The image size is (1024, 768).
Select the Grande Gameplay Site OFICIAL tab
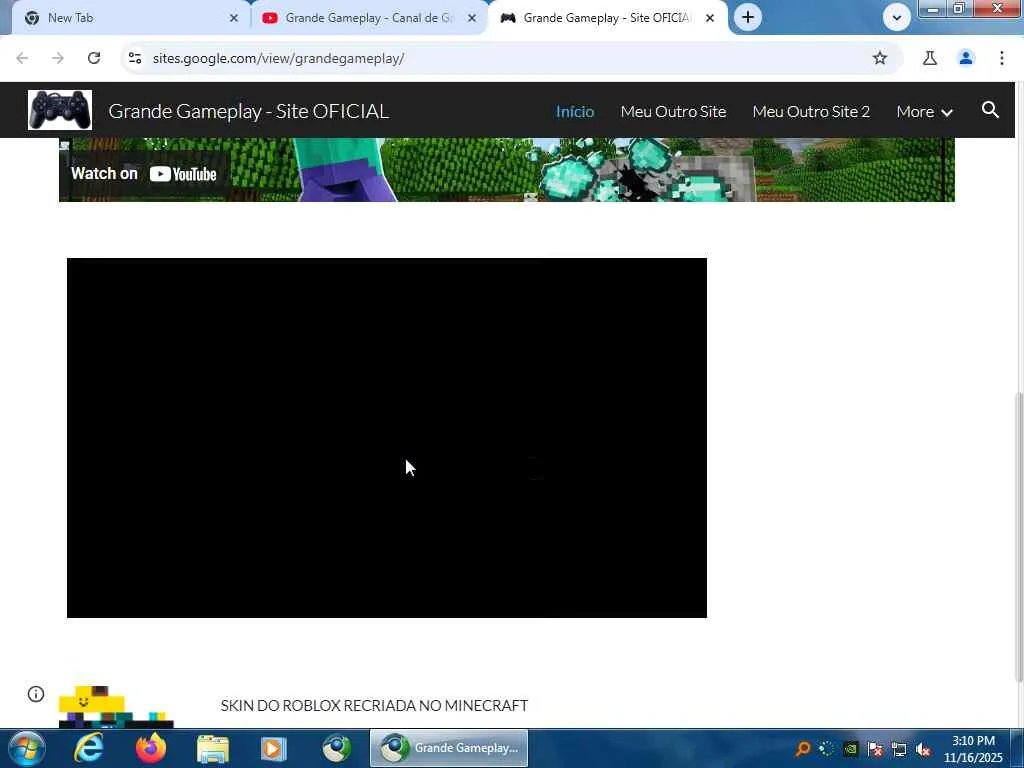(x=607, y=18)
